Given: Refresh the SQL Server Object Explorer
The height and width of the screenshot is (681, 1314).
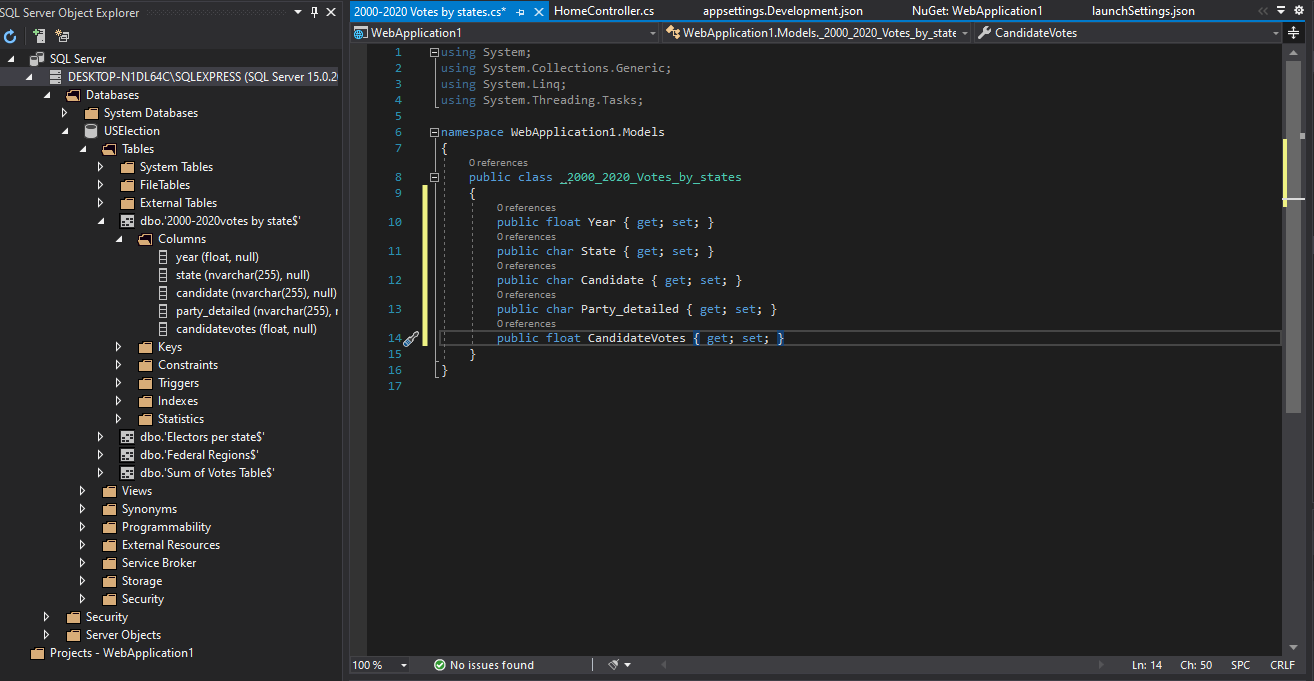Looking at the screenshot, I should (x=10, y=35).
